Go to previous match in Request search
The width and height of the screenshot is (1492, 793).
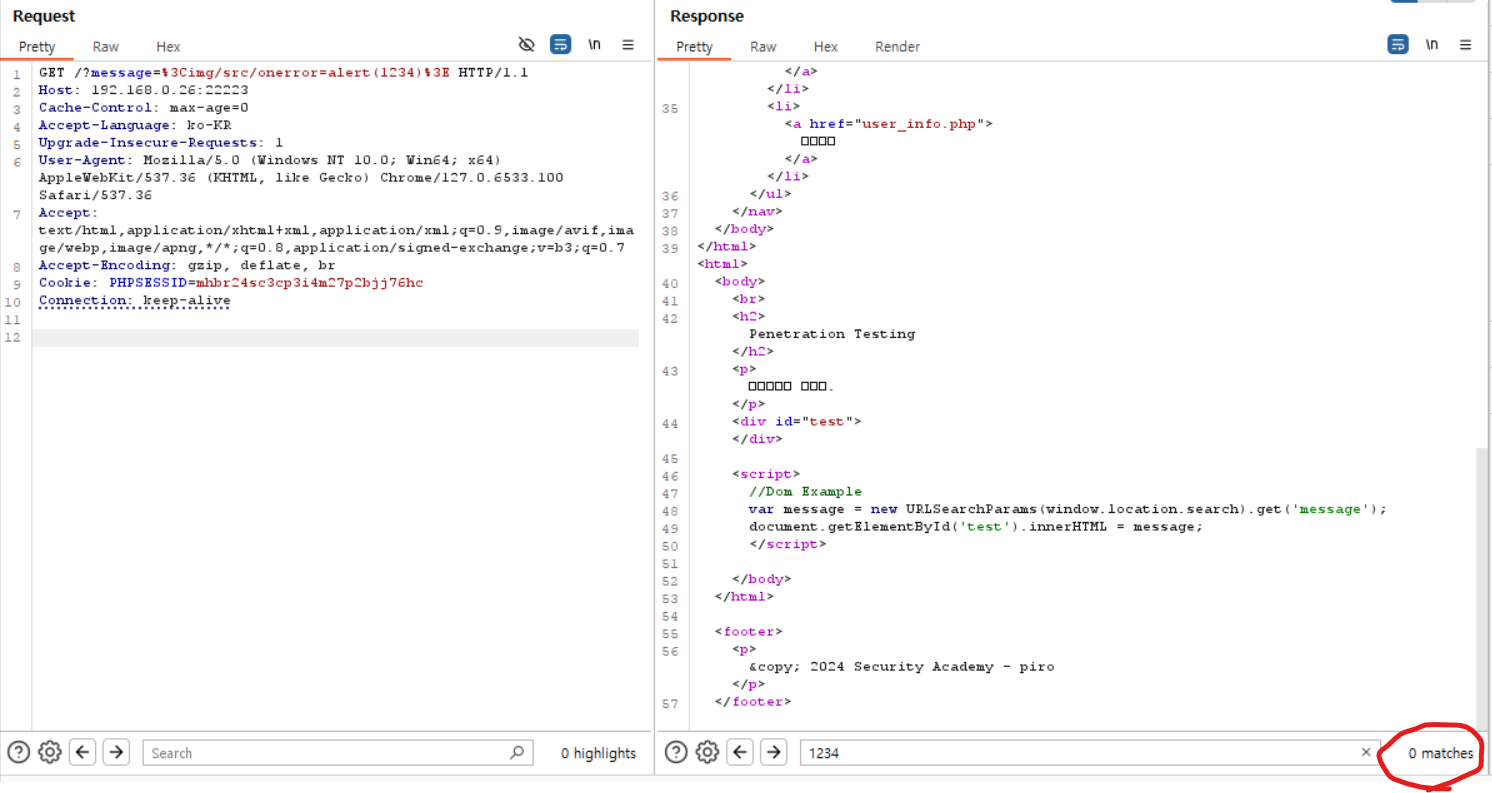(83, 752)
